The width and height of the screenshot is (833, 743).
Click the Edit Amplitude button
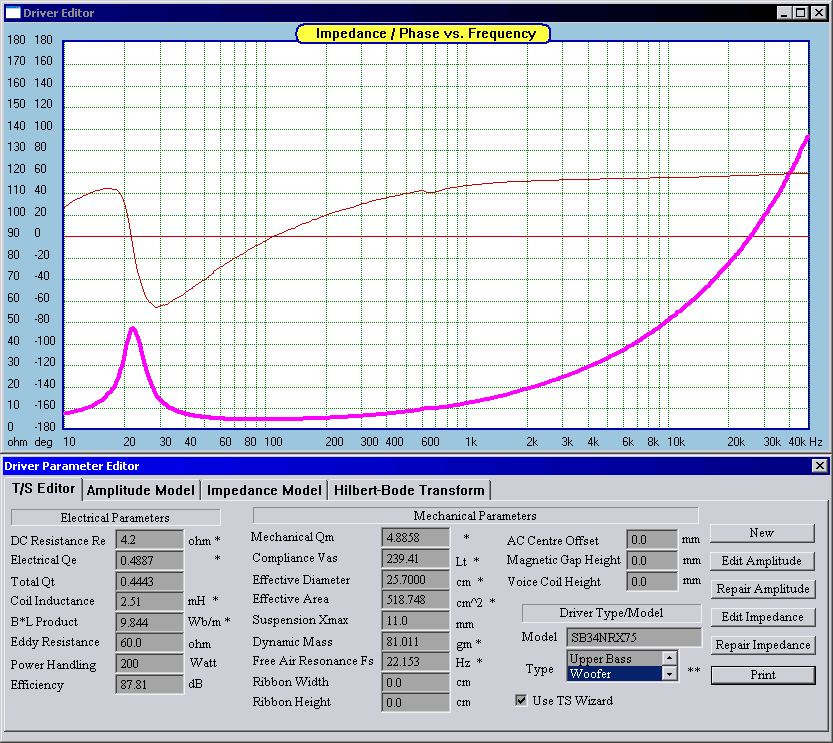[x=761, y=561]
